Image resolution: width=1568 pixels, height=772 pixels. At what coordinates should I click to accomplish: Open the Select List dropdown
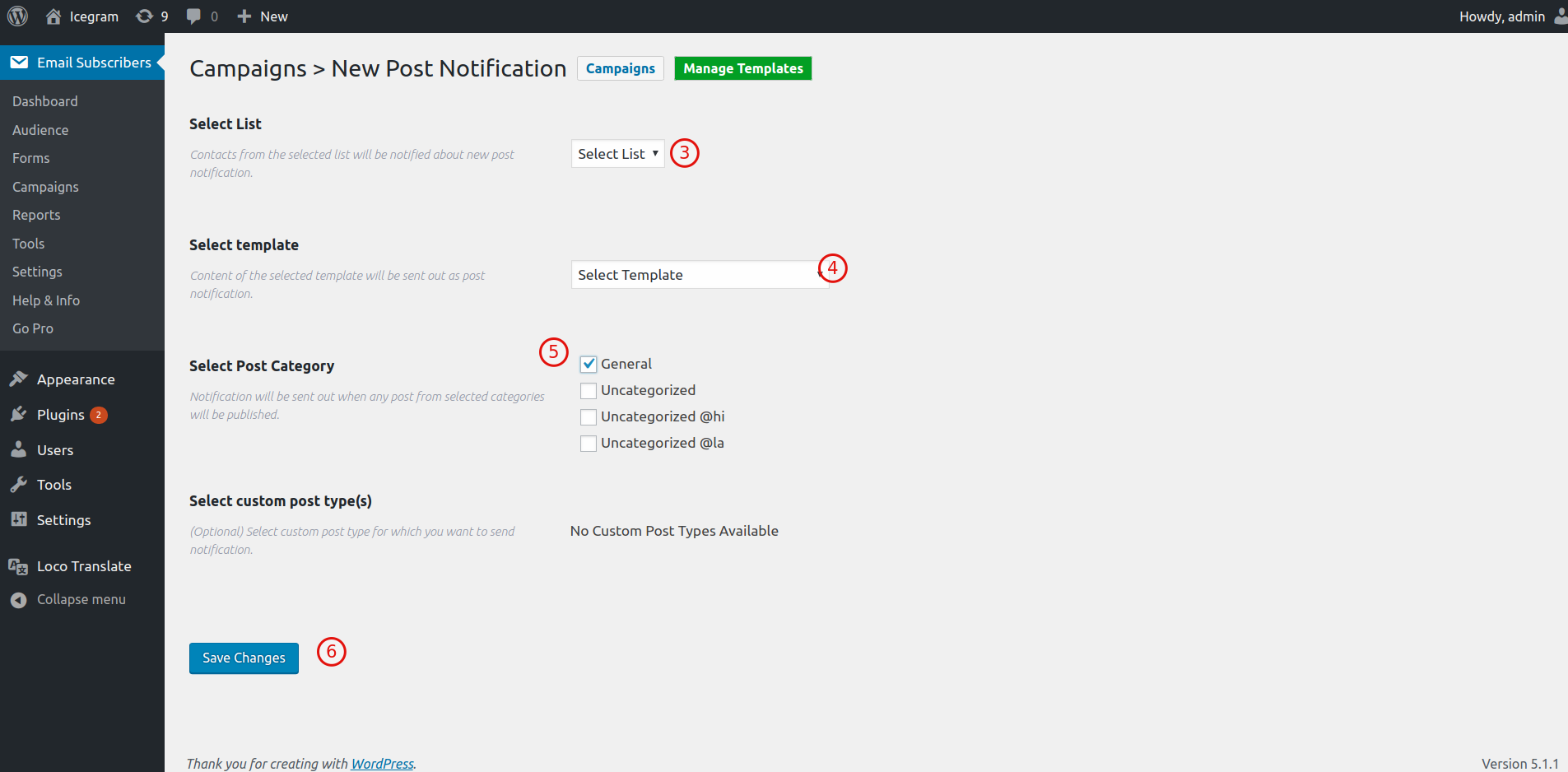618,154
